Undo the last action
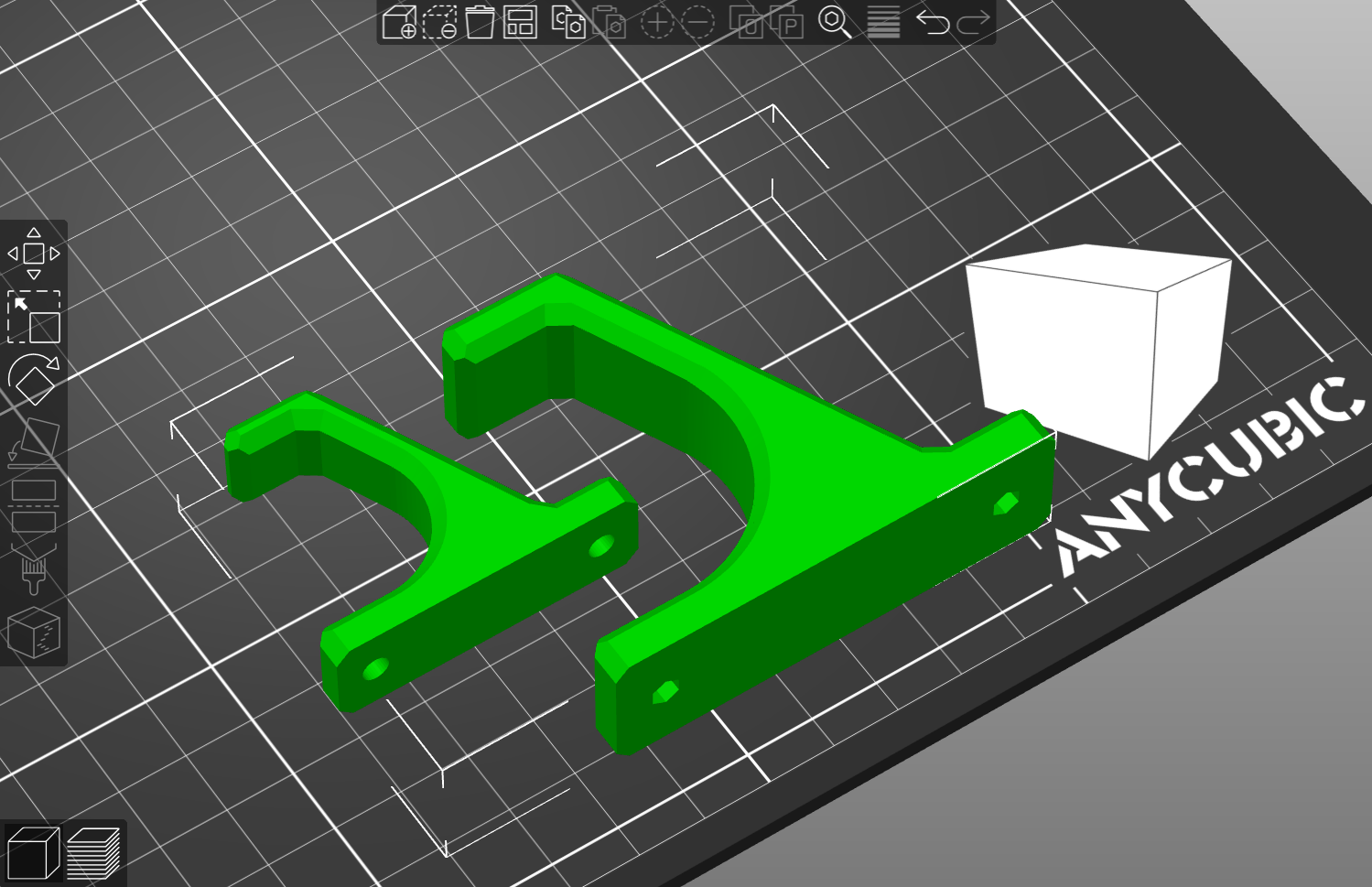The image size is (1372, 887). 932,22
